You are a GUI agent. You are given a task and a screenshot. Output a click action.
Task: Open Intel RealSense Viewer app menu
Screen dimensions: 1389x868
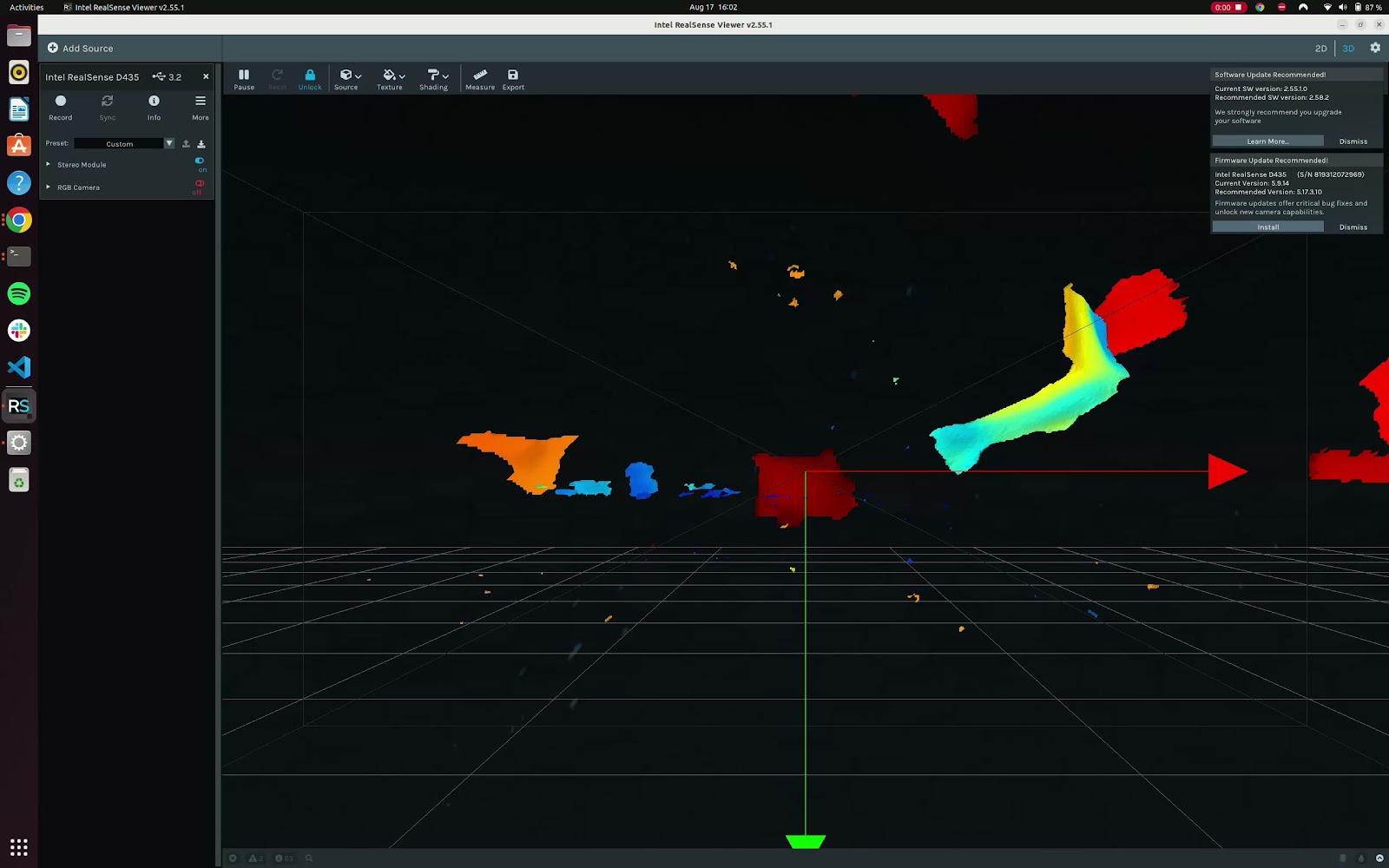[x=124, y=7]
